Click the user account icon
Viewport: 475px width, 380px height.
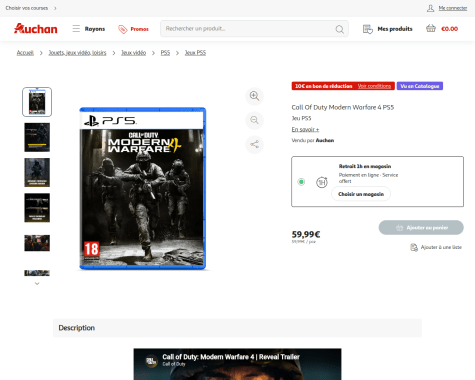coord(430,8)
